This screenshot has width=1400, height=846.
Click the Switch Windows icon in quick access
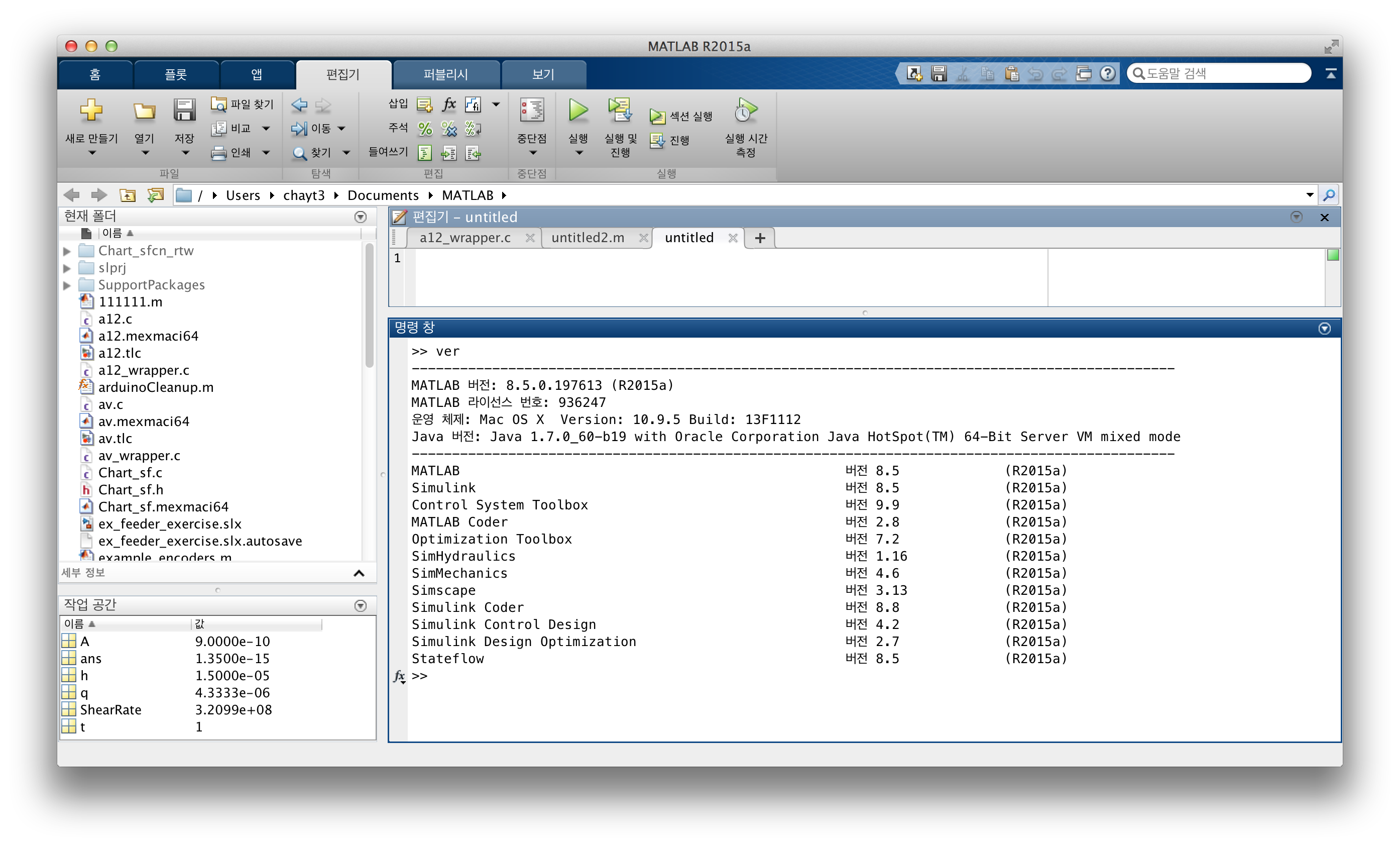coord(1084,73)
